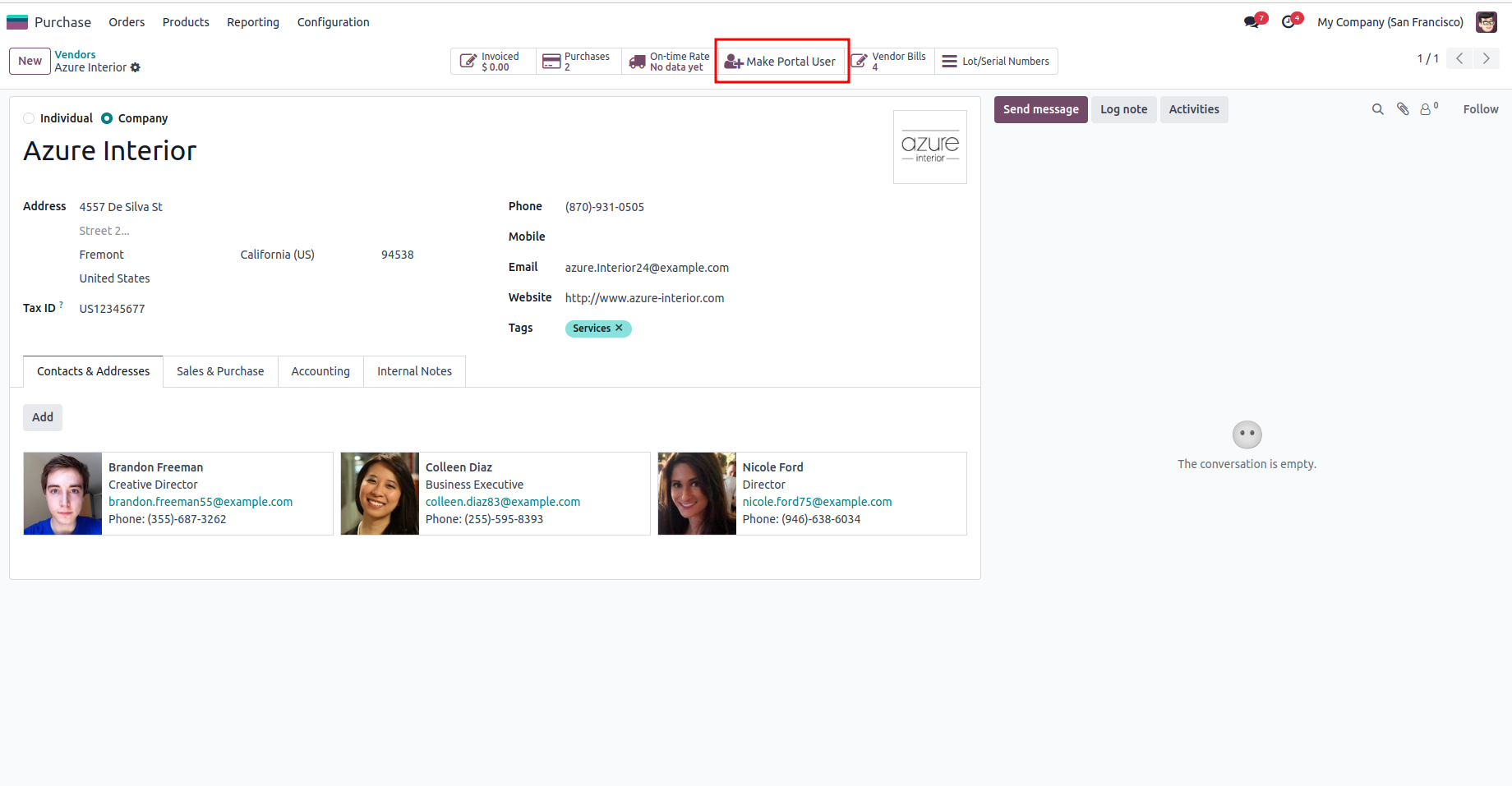The image size is (1512, 786).
Task: Expand the Reporting menu
Action: tap(253, 22)
